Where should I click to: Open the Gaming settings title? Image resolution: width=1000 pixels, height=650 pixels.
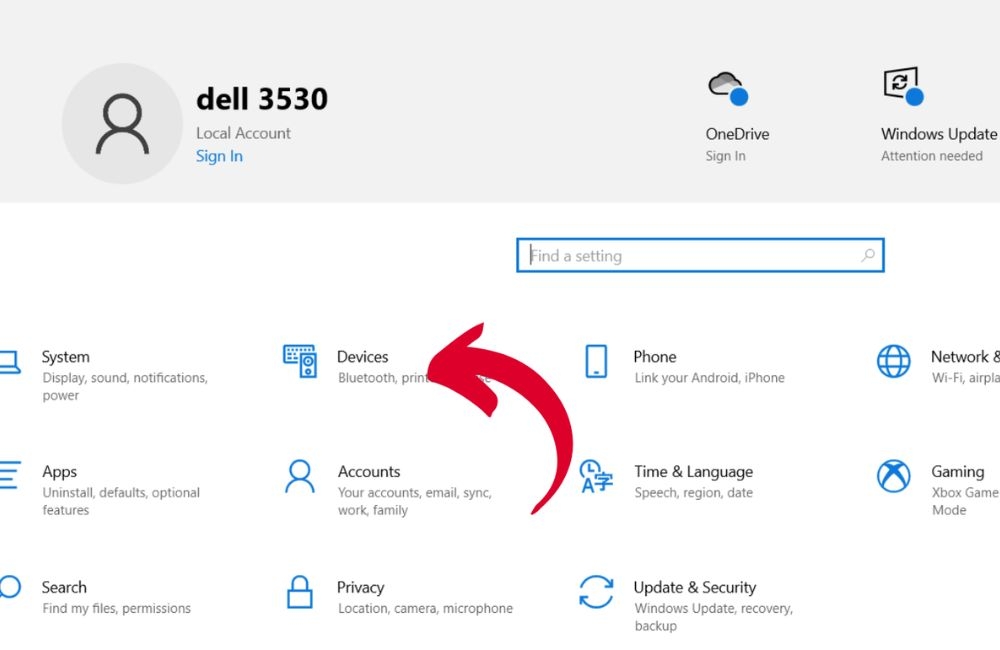pos(957,473)
